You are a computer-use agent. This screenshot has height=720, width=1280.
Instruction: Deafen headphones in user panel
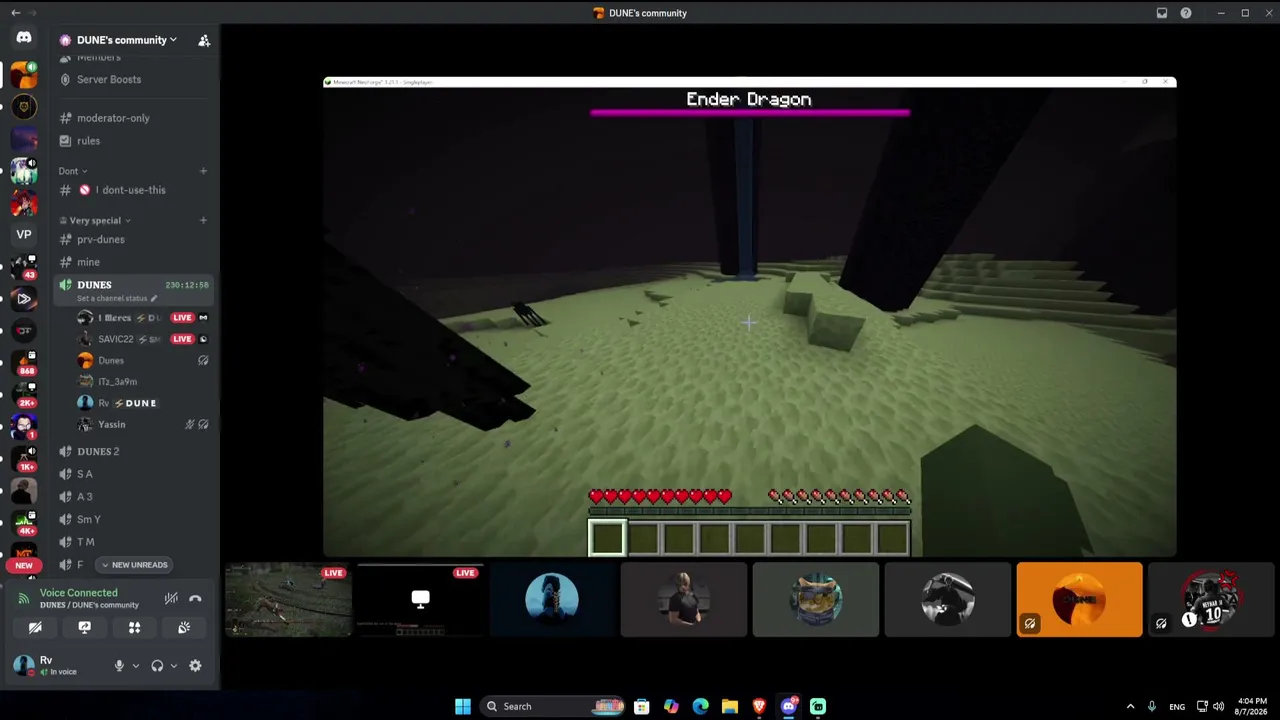tap(157, 666)
